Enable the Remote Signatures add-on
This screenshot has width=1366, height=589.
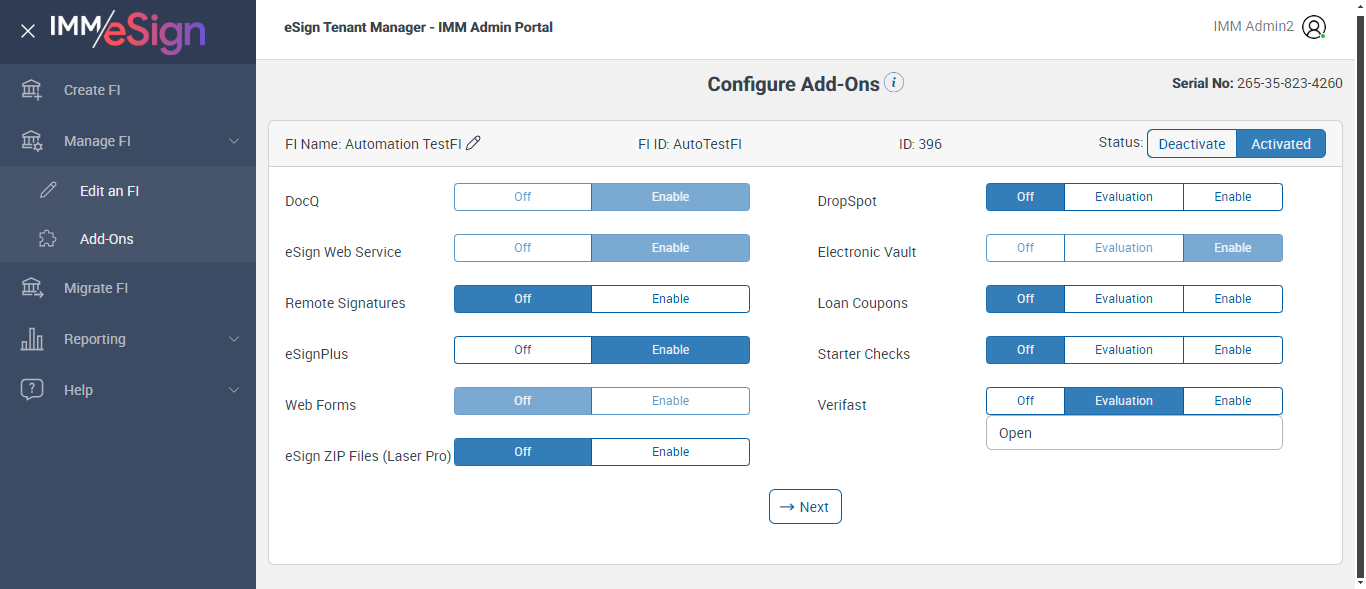pyautogui.click(x=670, y=299)
